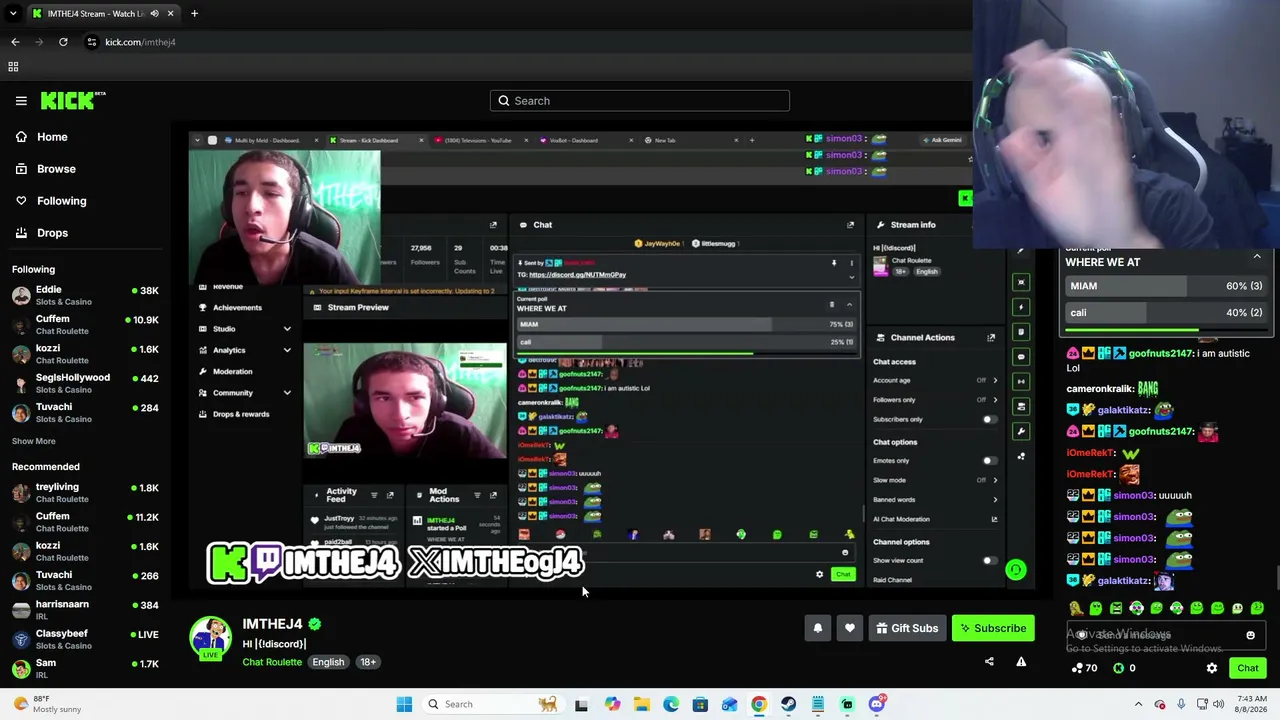Open Sam recommended channel
Viewport: 1280px width, 720px height.
[x=85, y=668]
